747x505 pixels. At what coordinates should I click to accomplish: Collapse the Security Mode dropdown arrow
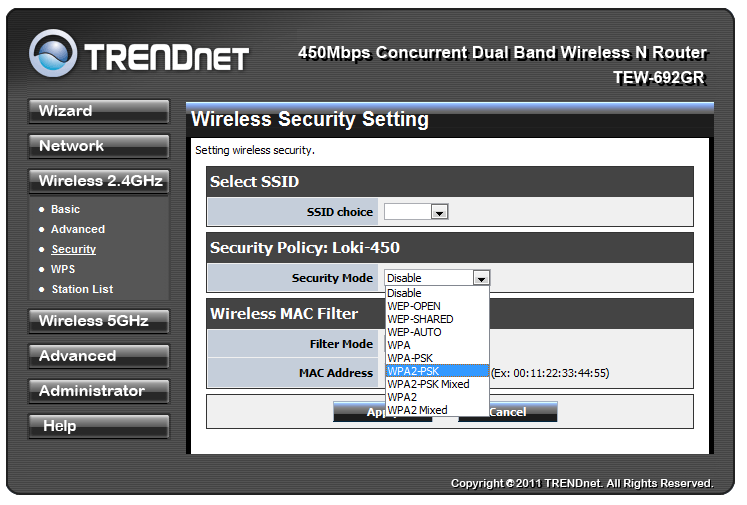(481, 278)
